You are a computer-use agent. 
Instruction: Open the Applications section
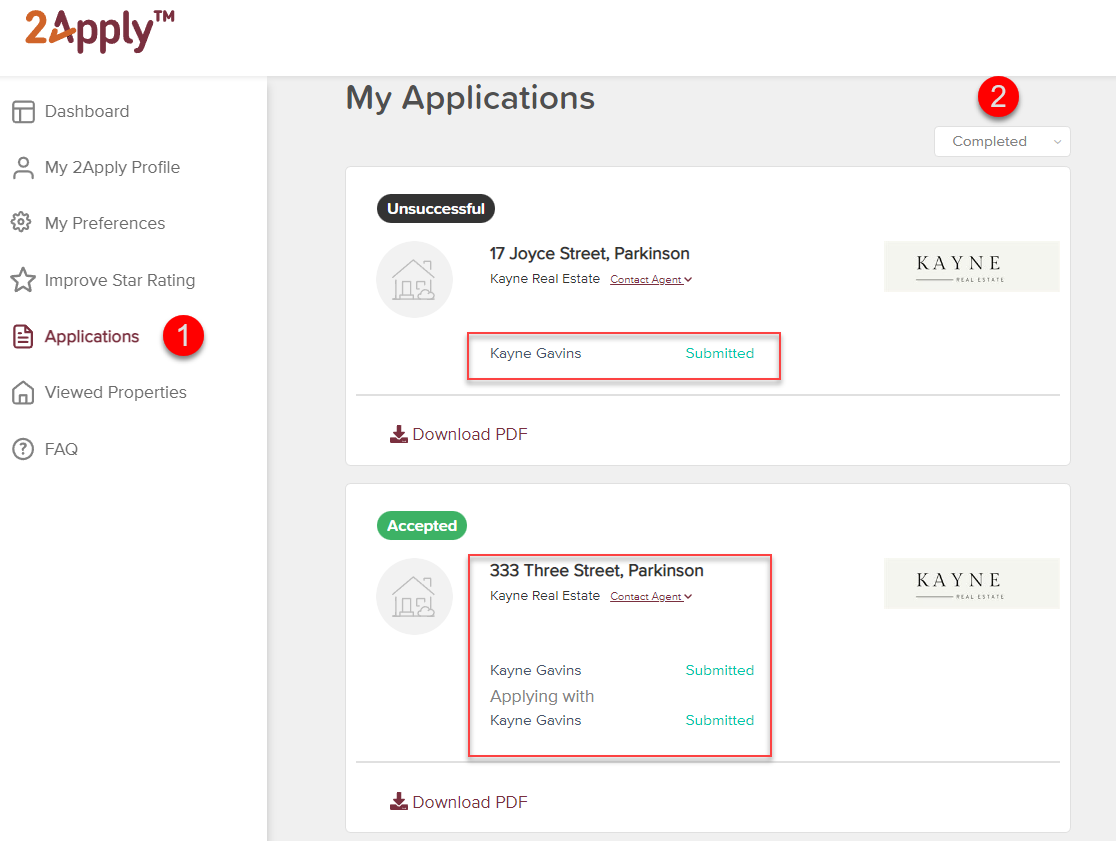pyautogui.click(x=92, y=337)
